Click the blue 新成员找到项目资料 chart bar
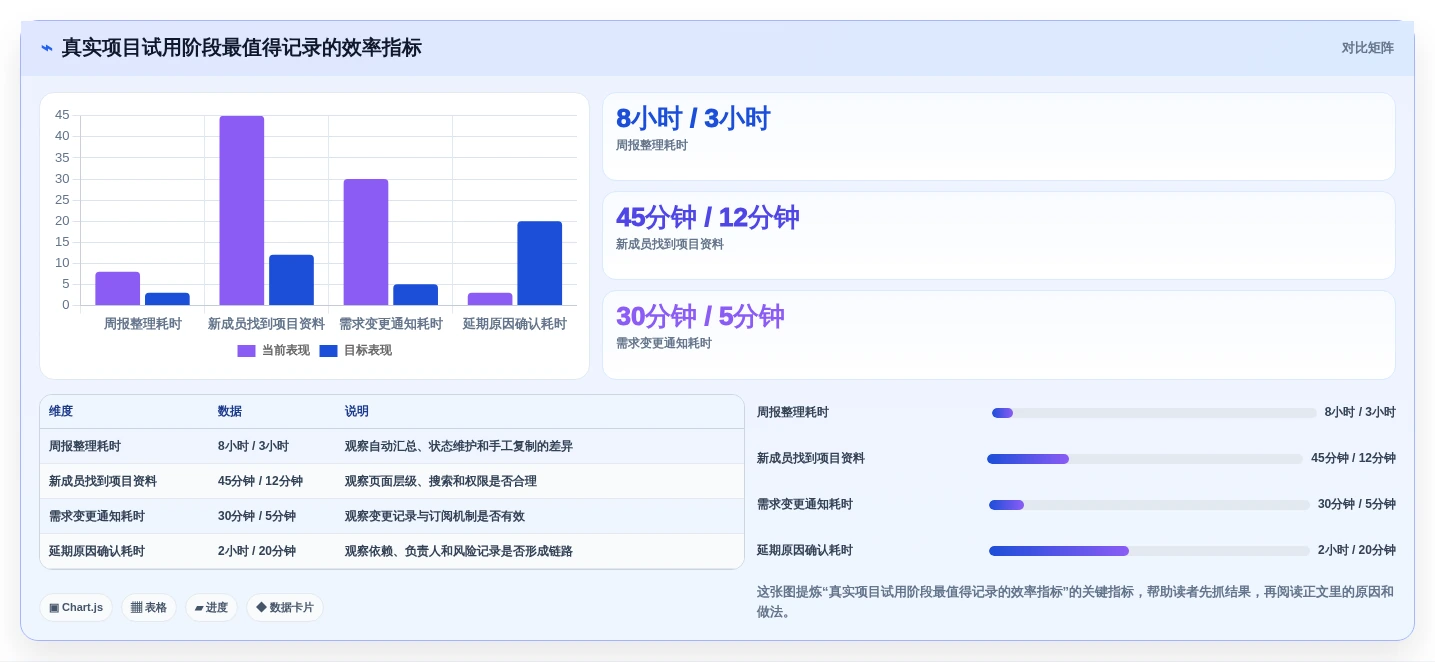Screen dimensions: 1435x662 [x=291, y=280]
